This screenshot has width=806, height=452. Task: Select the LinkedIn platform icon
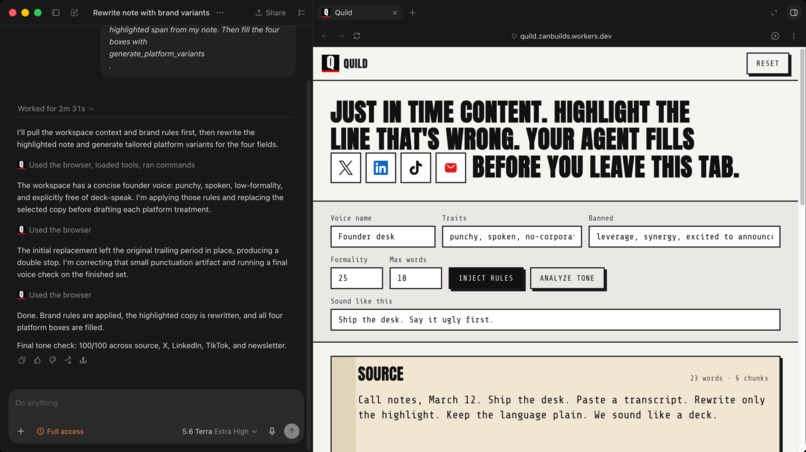(x=380, y=168)
